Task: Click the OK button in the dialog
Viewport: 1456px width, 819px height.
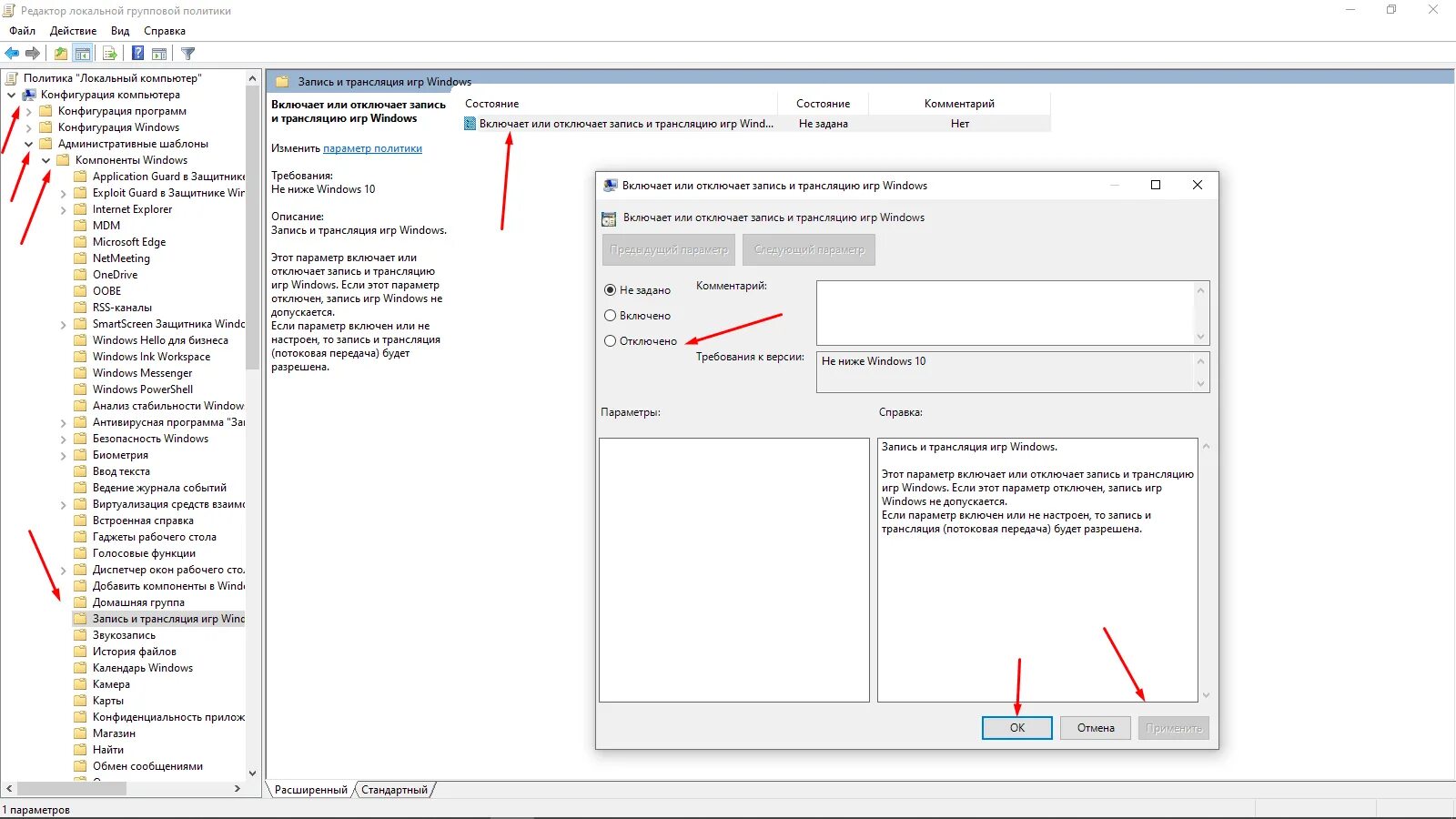Action: [1017, 728]
